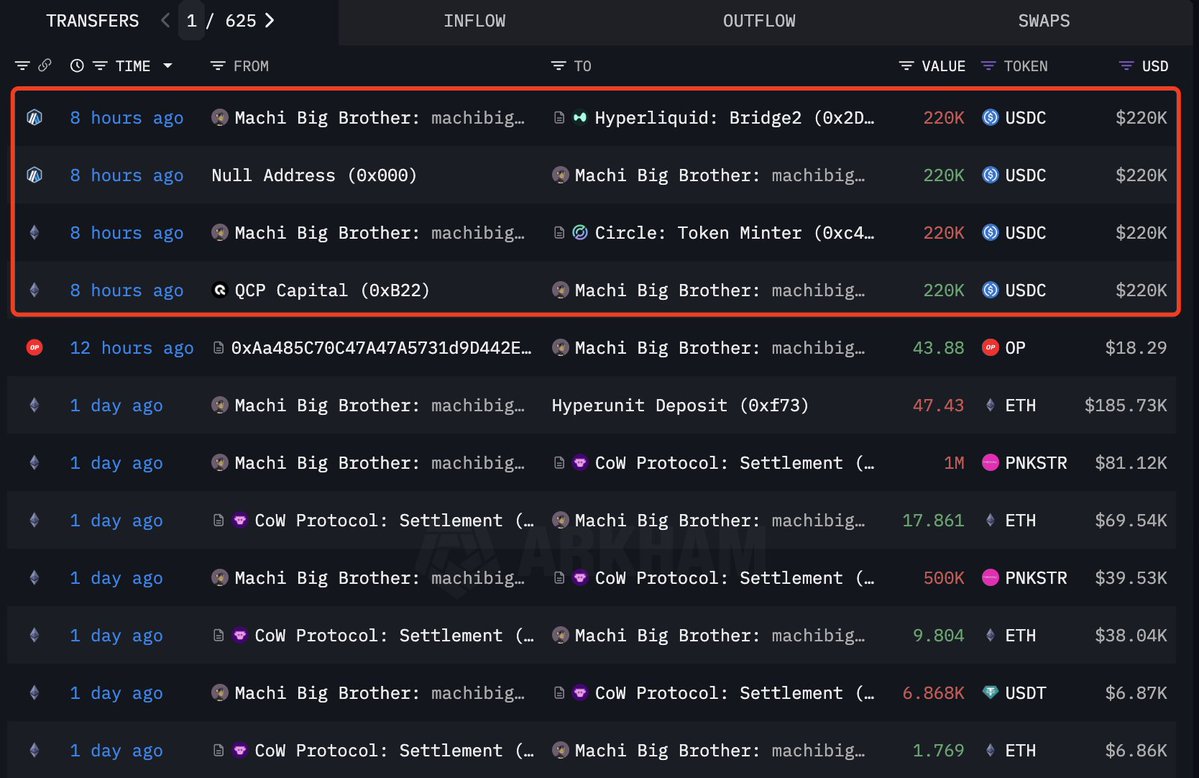Click the page number field showing 1

pyautogui.click(x=191, y=21)
